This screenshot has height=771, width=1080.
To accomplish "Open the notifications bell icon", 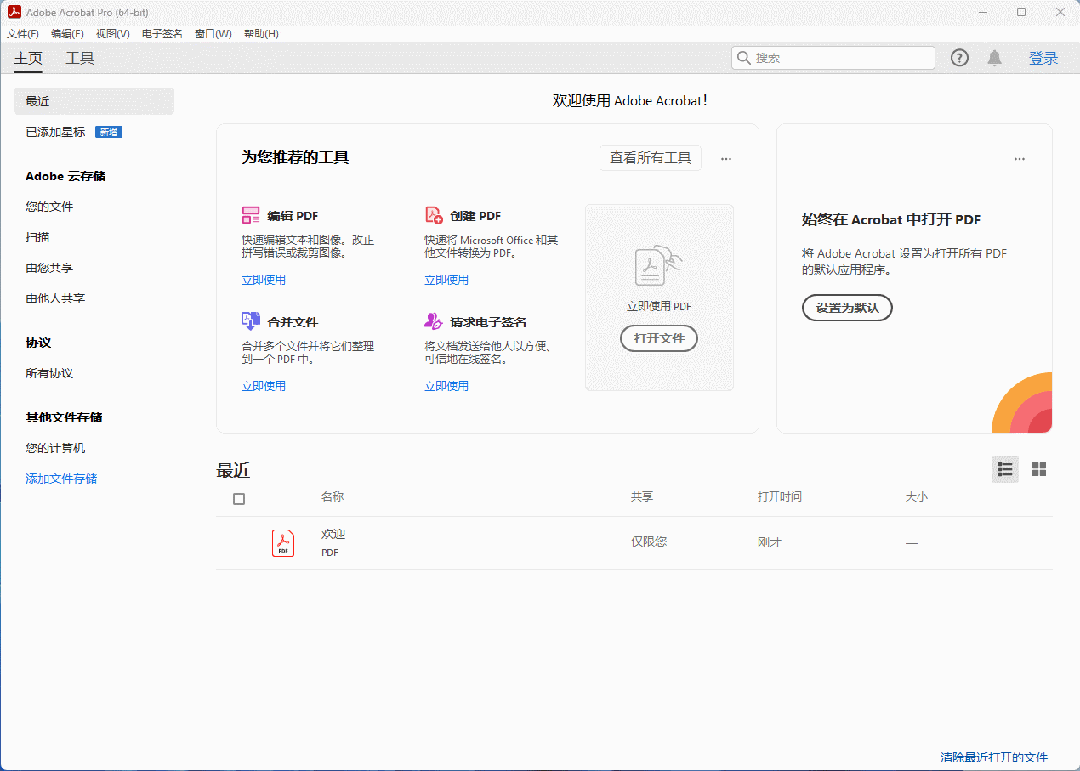I will click(995, 58).
